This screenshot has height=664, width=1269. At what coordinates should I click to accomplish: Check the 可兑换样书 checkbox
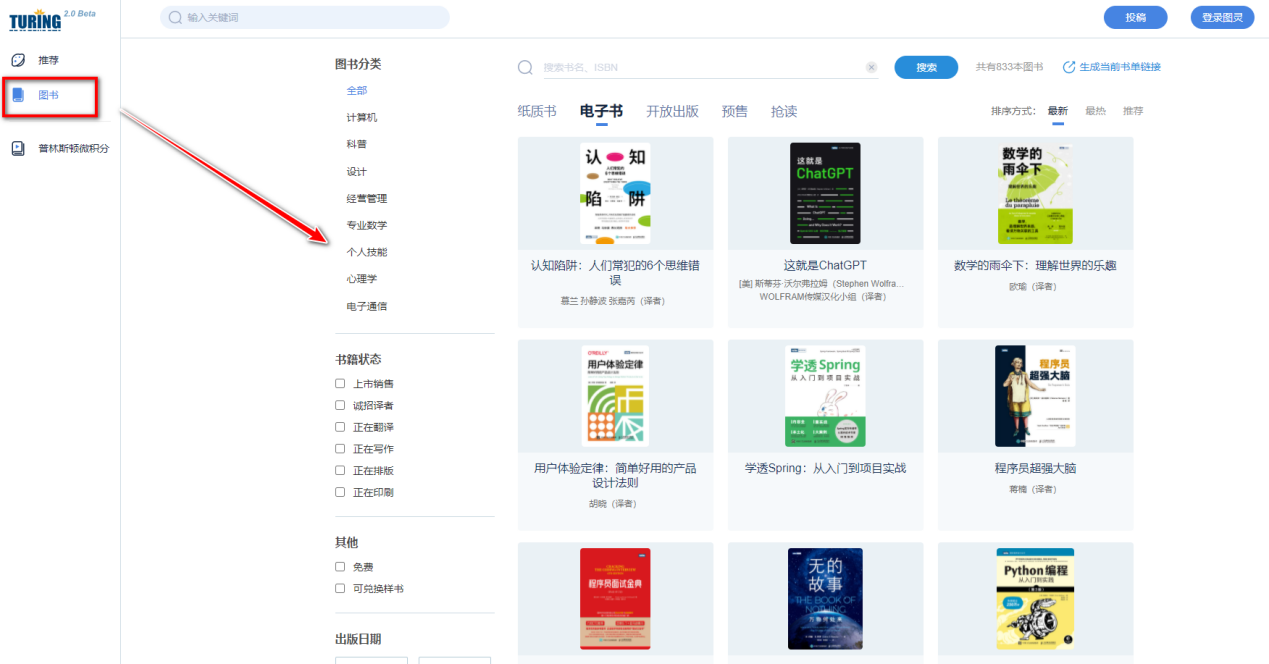[x=340, y=588]
